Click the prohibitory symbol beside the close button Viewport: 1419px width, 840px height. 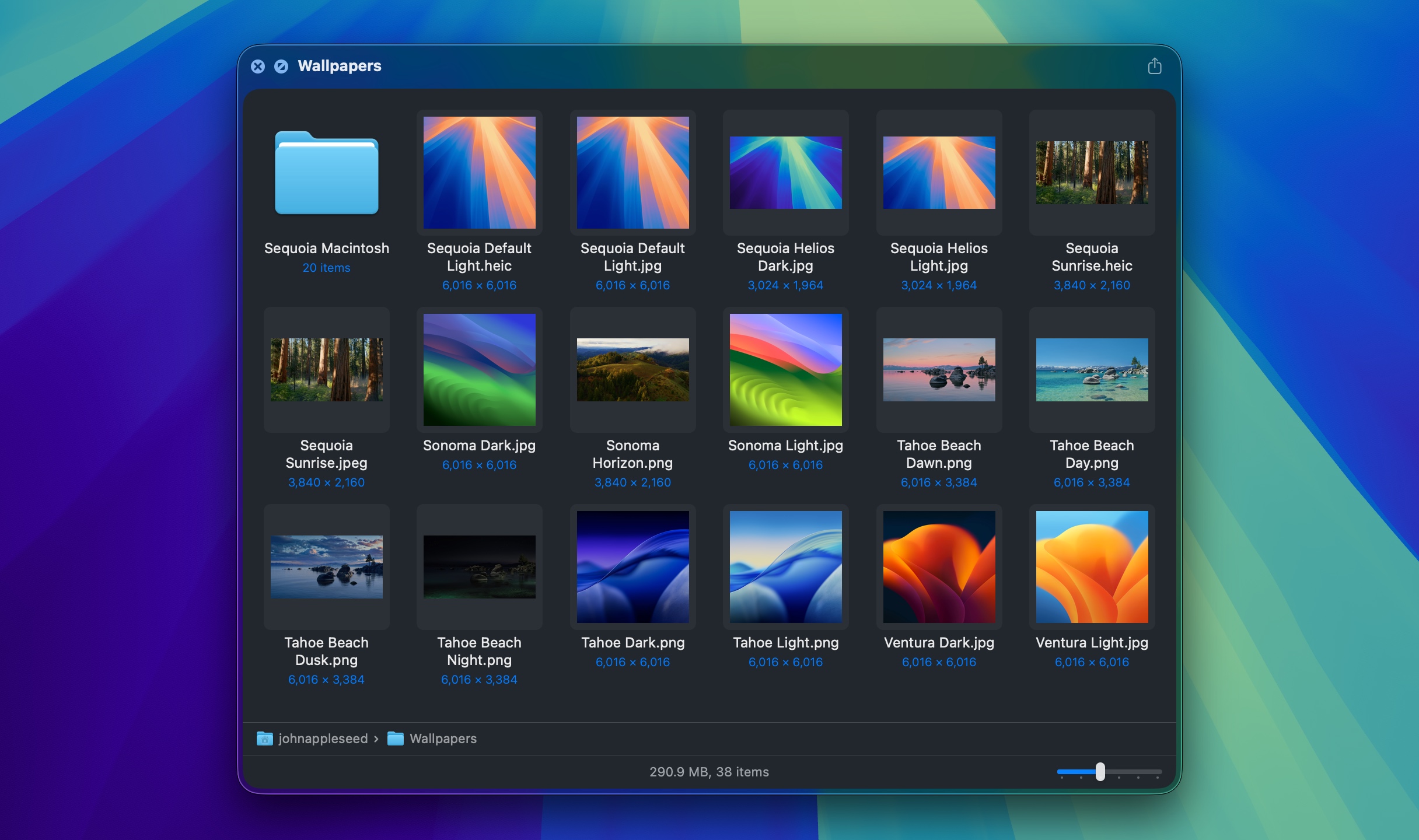(x=282, y=66)
